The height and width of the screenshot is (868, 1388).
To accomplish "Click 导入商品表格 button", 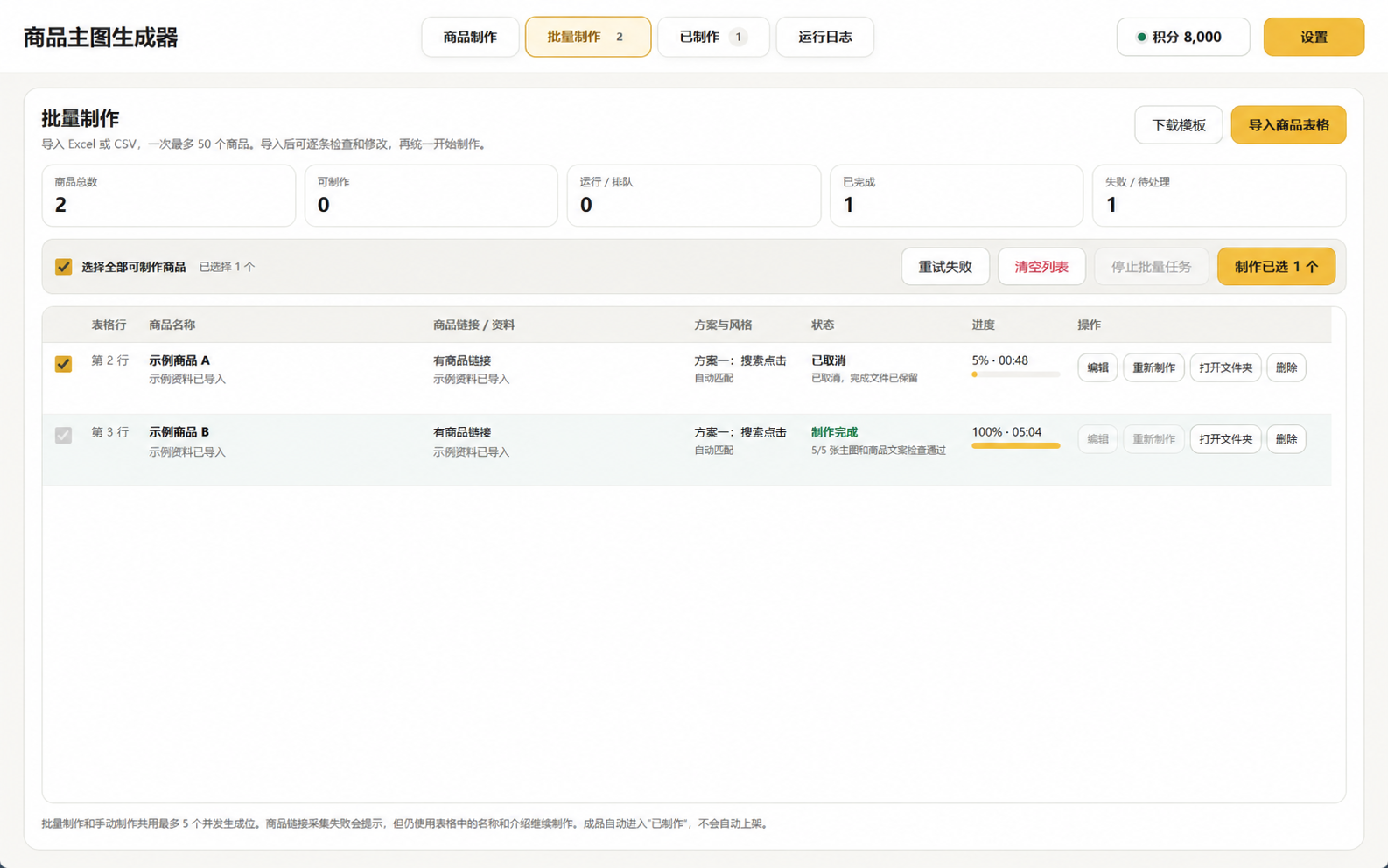I will pos(1288,125).
